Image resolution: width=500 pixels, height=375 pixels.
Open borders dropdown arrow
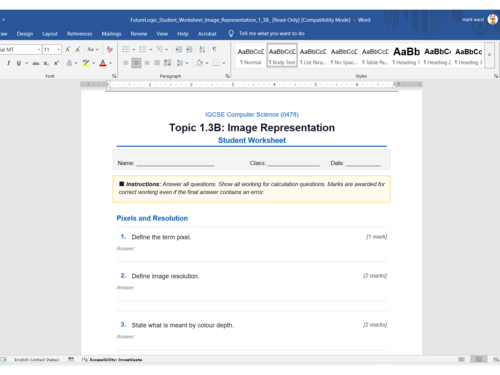tap(224, 63)
